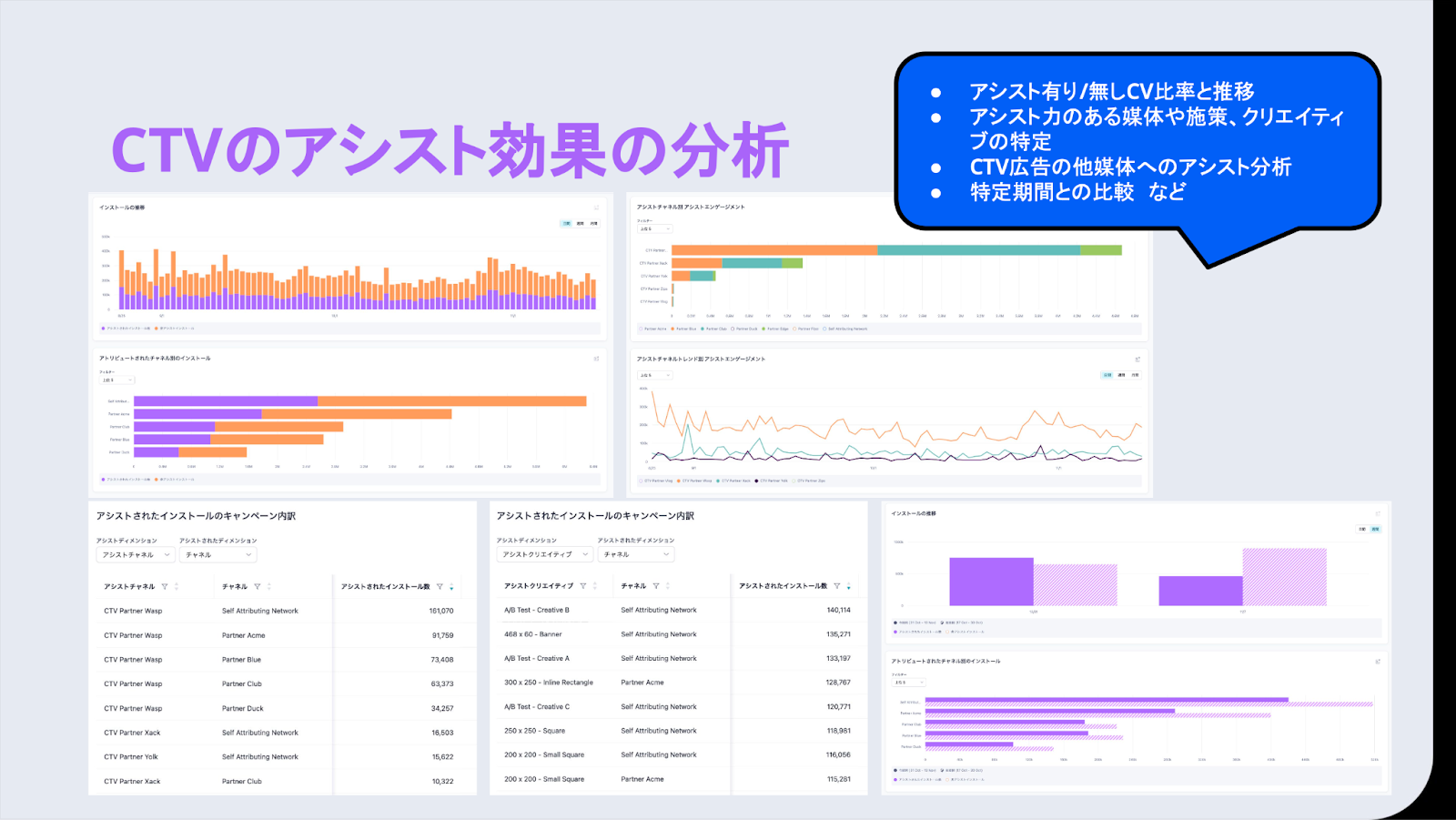
Task: Select the 週間 tab on the engagement trend chart
Action: coord(1120,374)
